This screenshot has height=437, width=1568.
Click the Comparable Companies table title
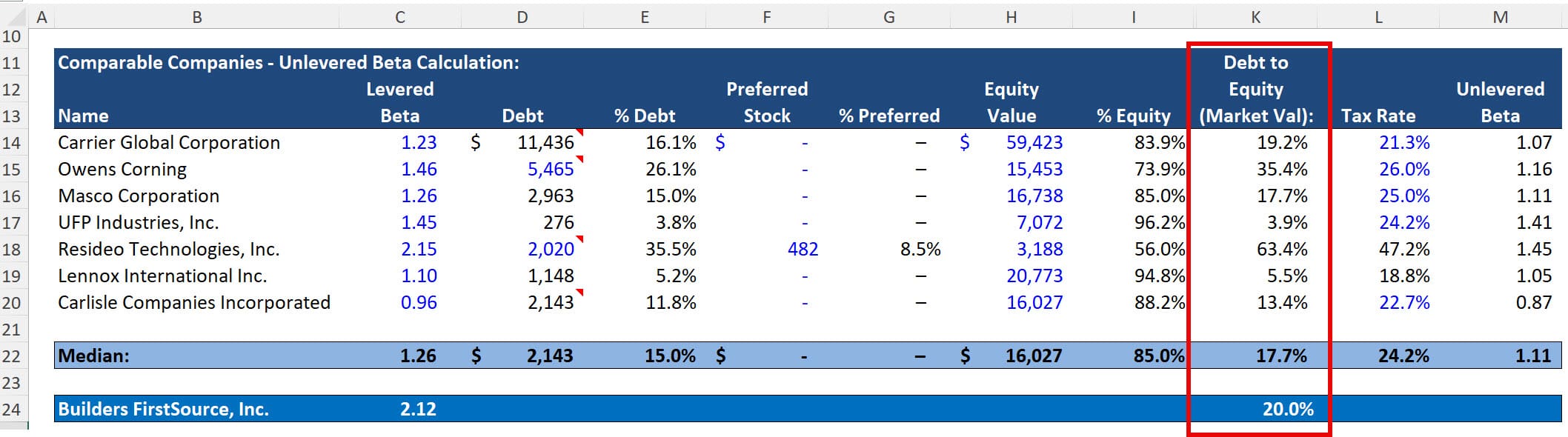pyautogui.click(x=288, y=62)
